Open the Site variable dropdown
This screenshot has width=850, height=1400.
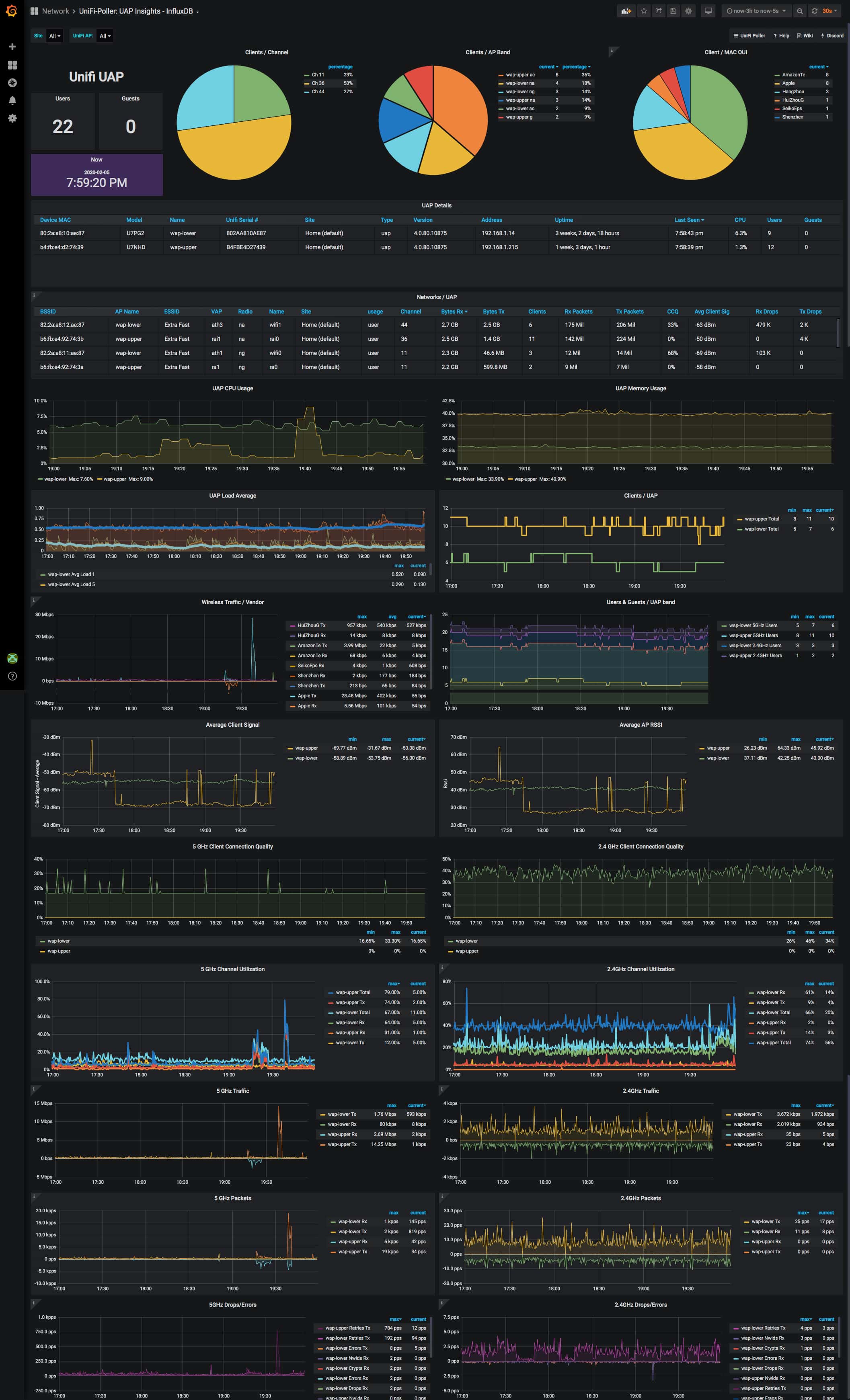(x=55, y=36)
